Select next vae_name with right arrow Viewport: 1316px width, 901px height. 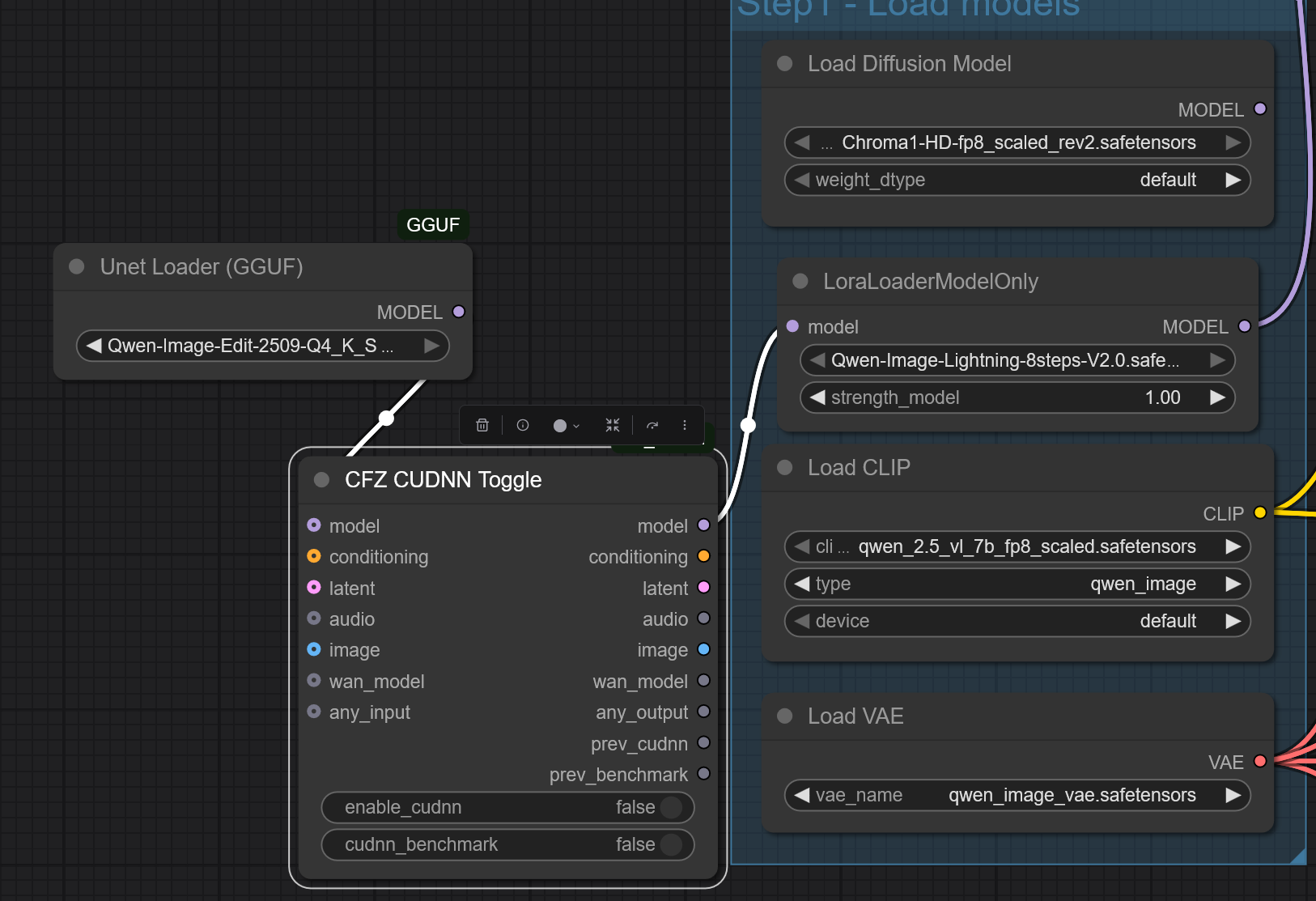tap(1233, 795)
